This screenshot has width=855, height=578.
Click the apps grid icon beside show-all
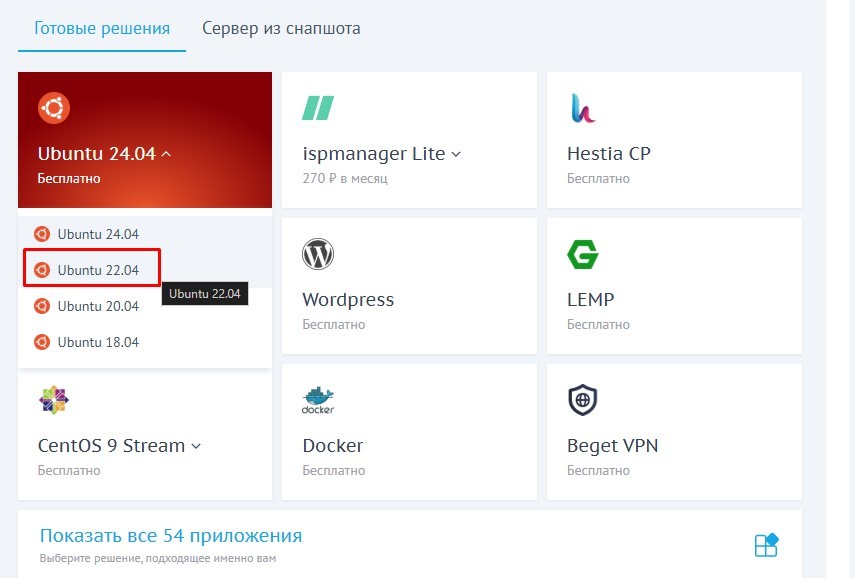coord(767,545)
